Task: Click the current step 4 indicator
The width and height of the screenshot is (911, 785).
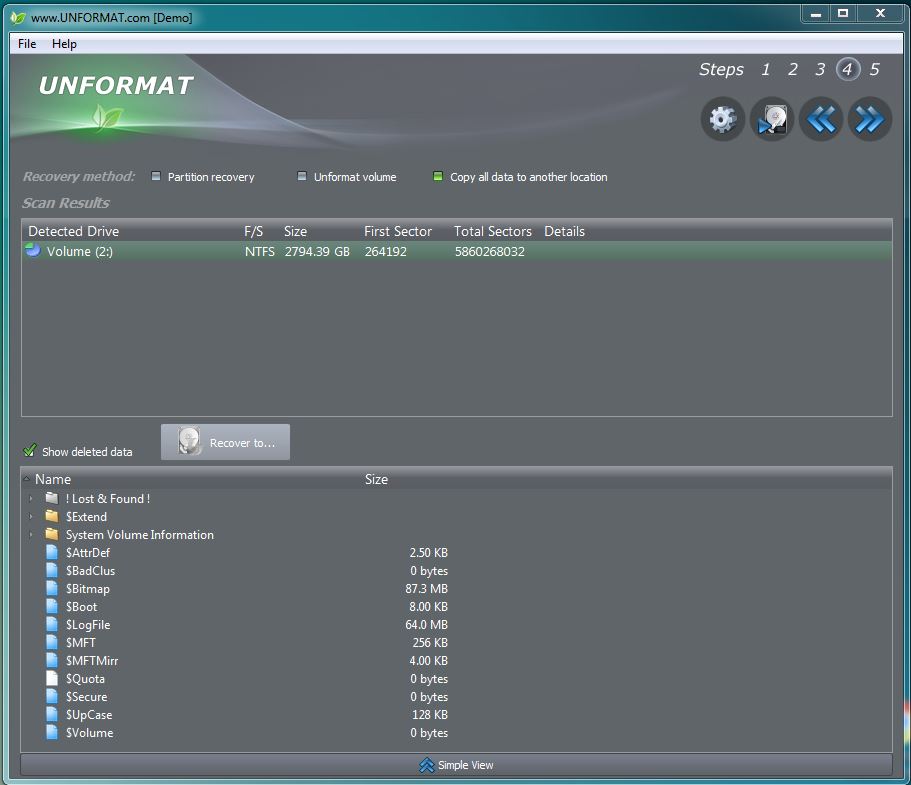Action: point(848,70)
